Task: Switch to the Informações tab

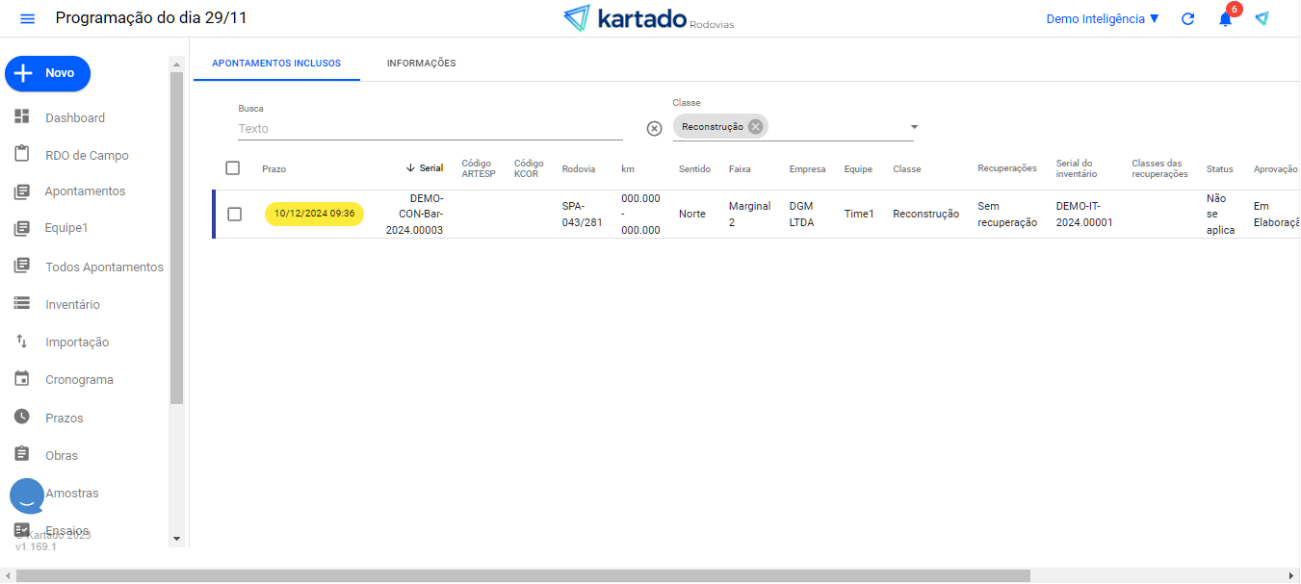Action: [421, 63]
